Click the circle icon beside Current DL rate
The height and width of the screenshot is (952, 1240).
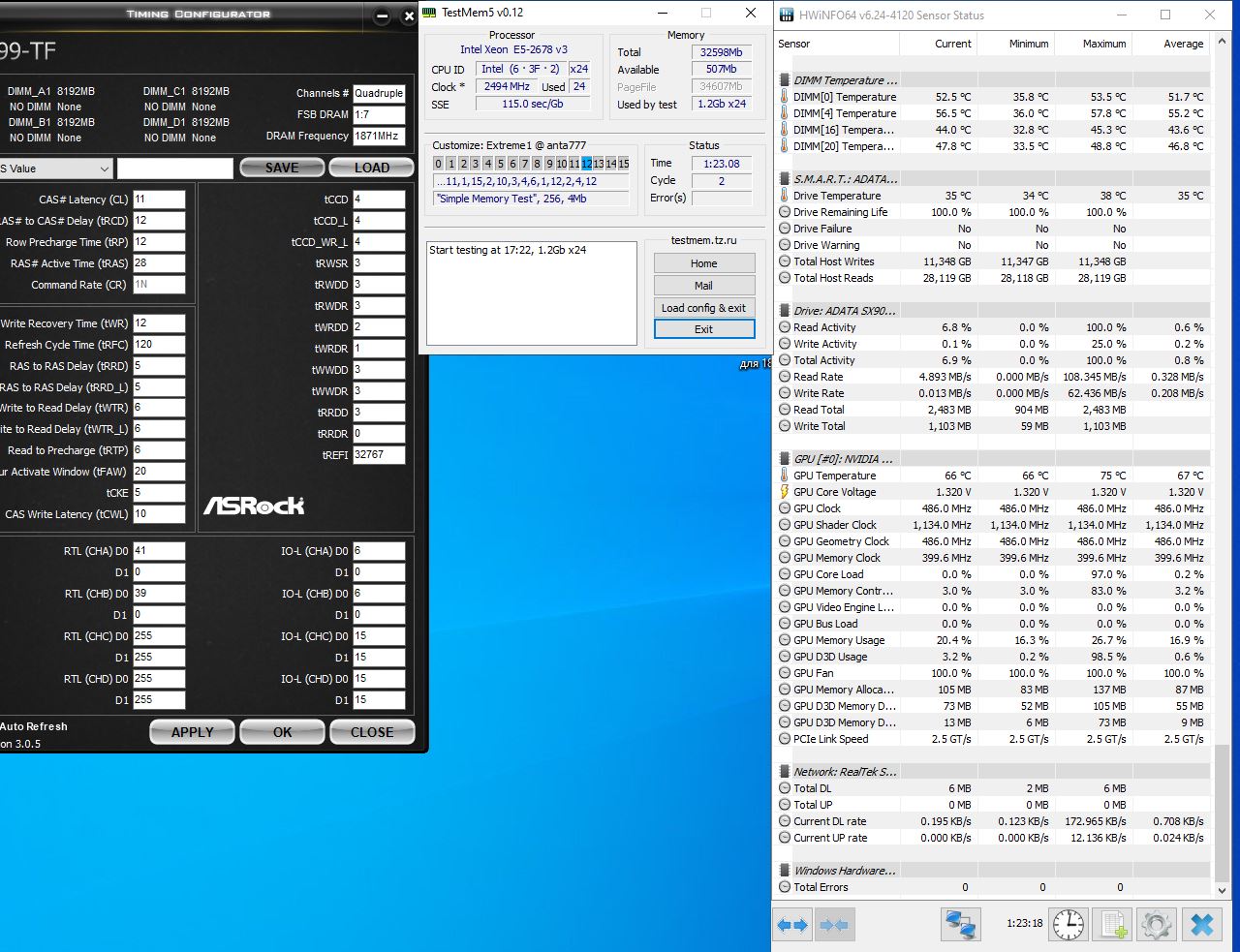point(785,821)
